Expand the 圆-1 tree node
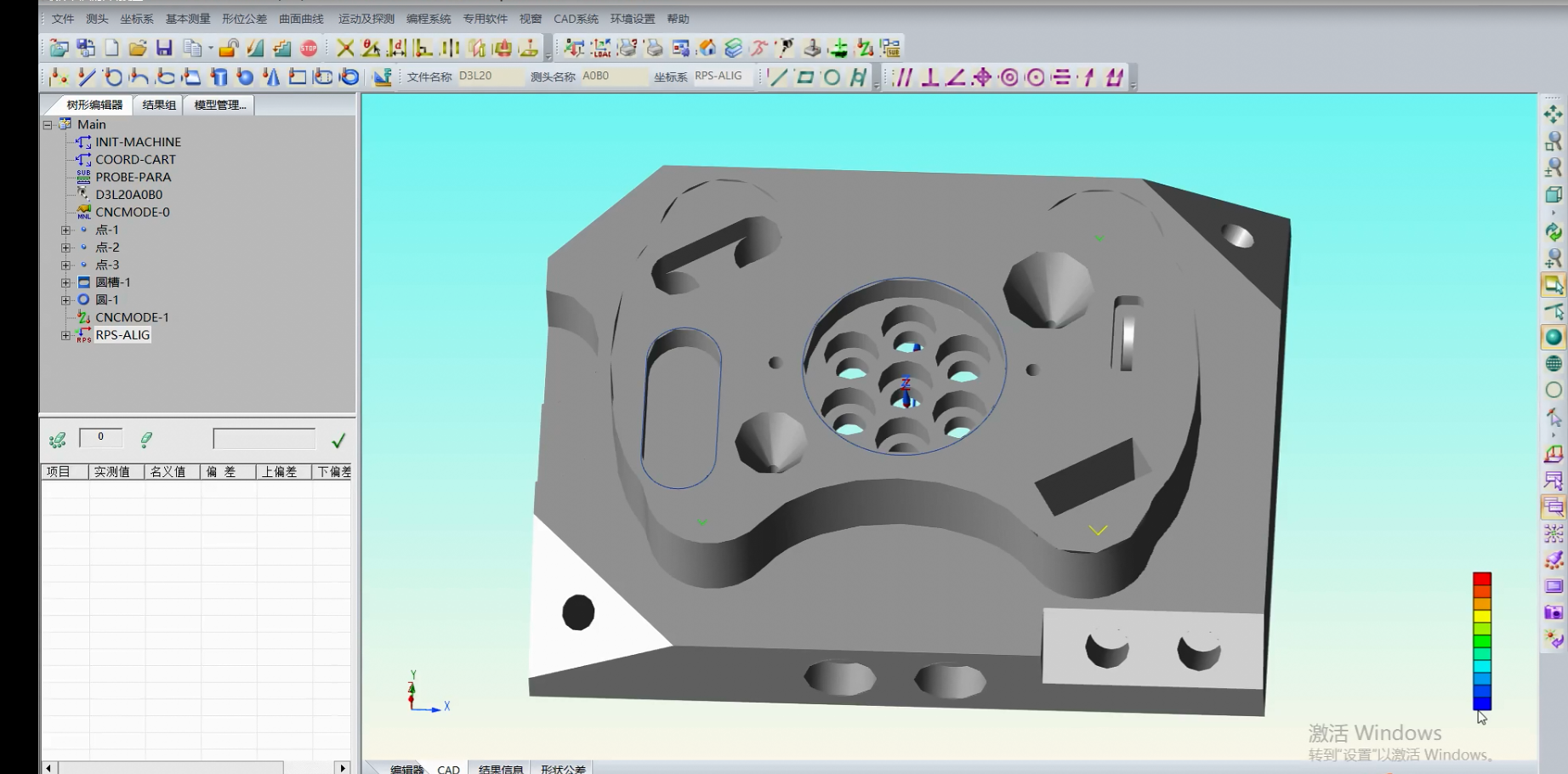The width and height of the screenshot is (1568, 774). [65, 300]
